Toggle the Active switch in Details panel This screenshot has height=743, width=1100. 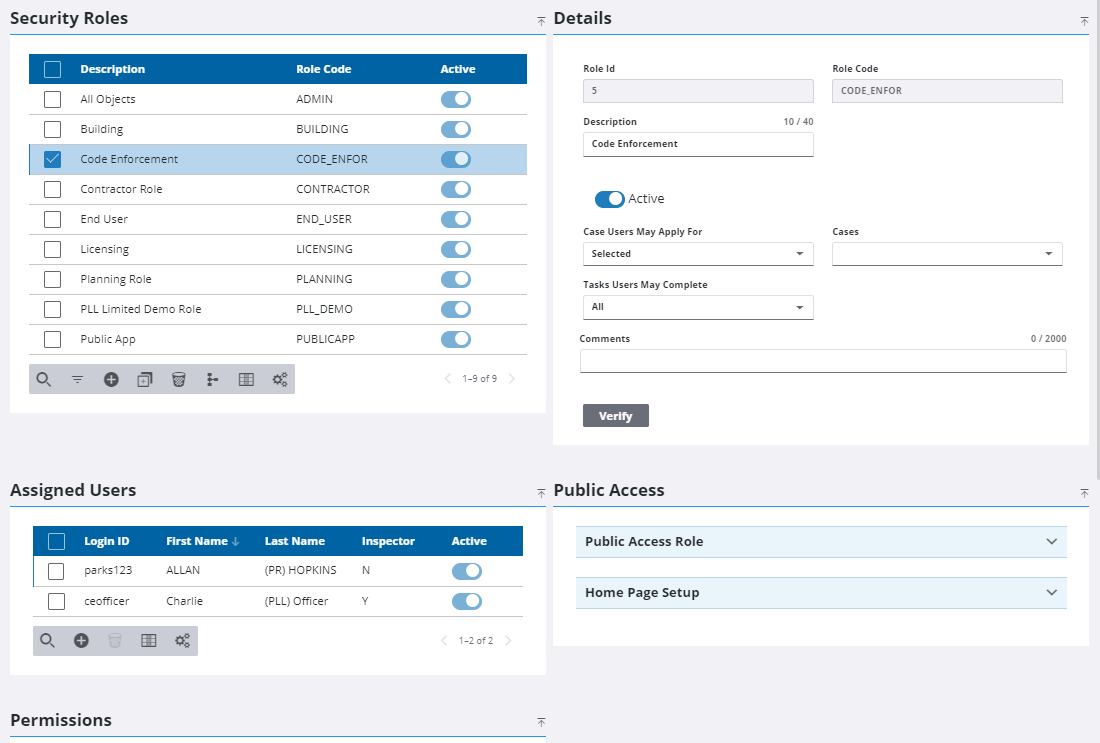click(609, 199)
